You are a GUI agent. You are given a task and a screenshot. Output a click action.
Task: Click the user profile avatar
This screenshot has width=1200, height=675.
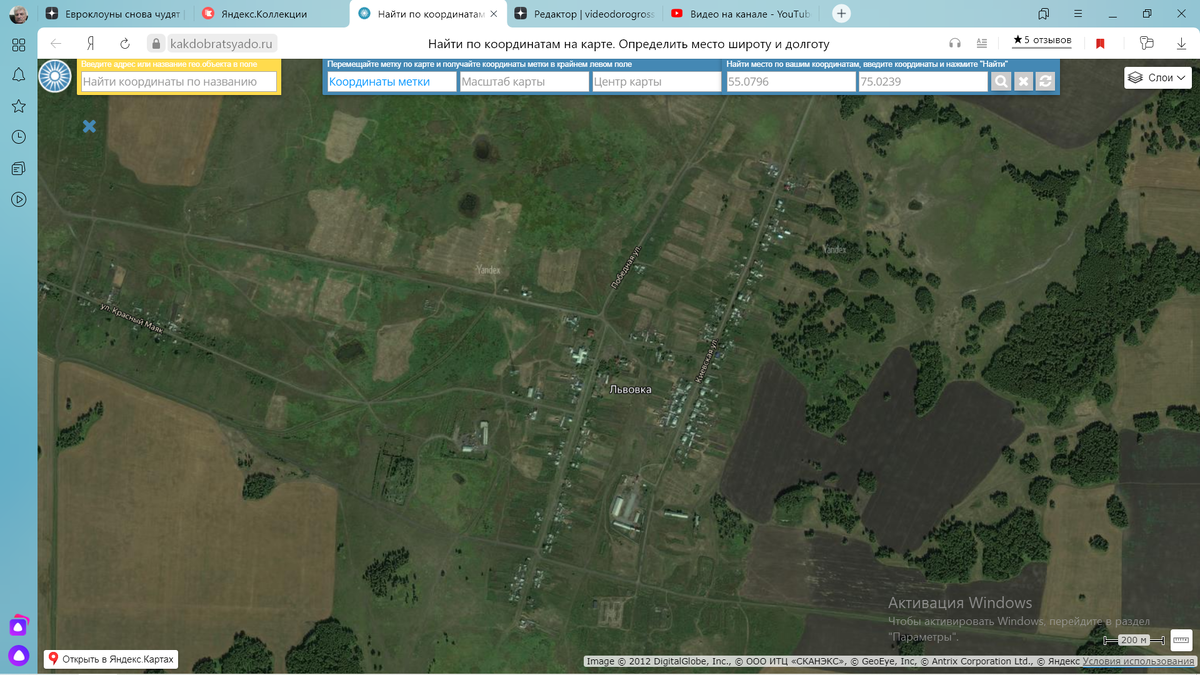tap(18, 14)
